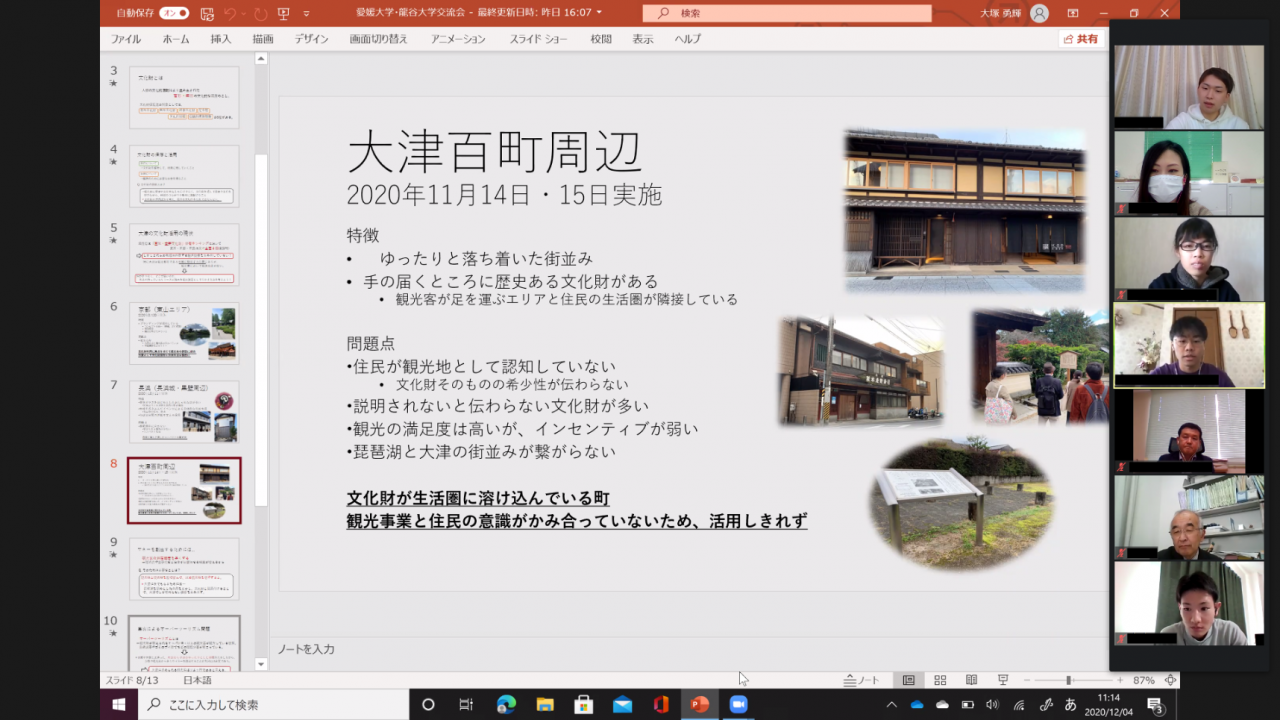Switch to Slide Sorter view
The image size is (1280, 720).
[x=940, y=680]
